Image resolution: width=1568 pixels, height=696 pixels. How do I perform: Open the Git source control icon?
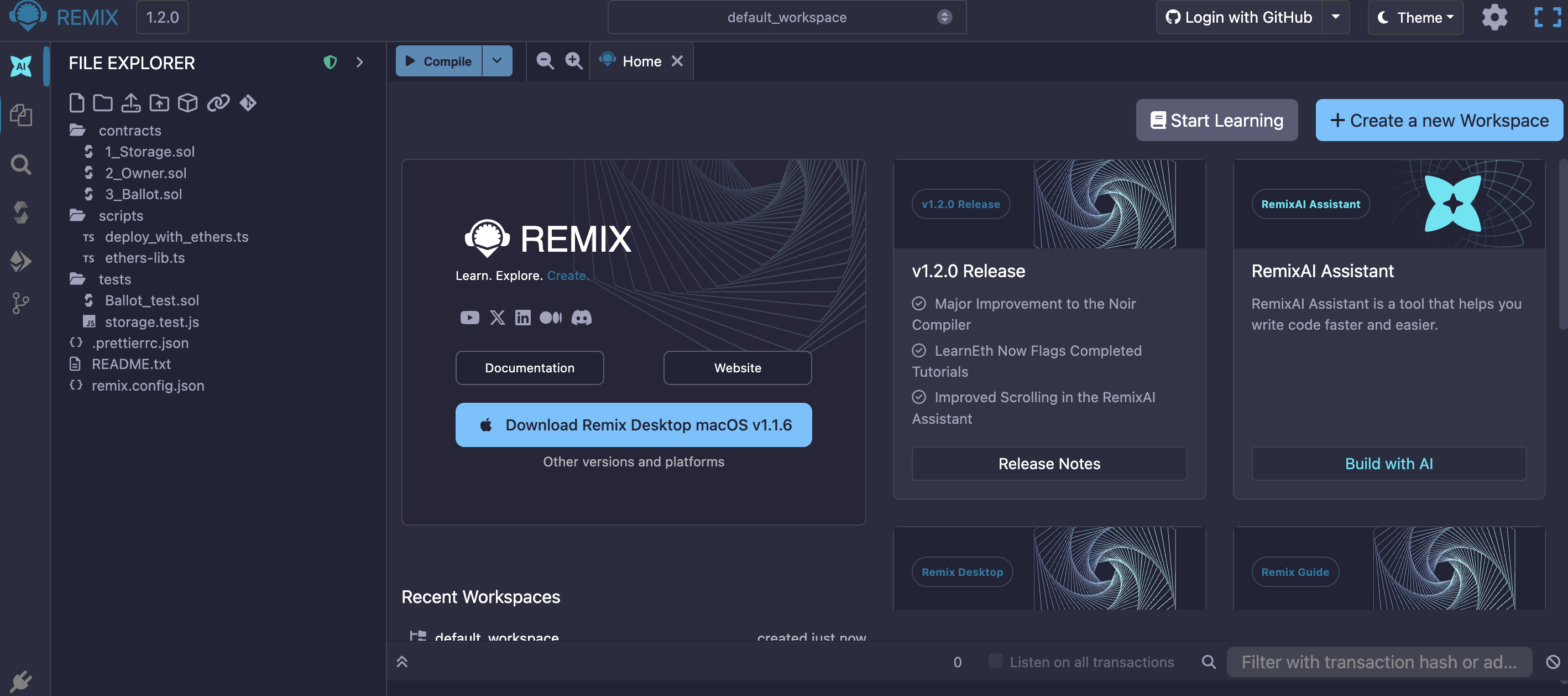[x=20, y=303]
